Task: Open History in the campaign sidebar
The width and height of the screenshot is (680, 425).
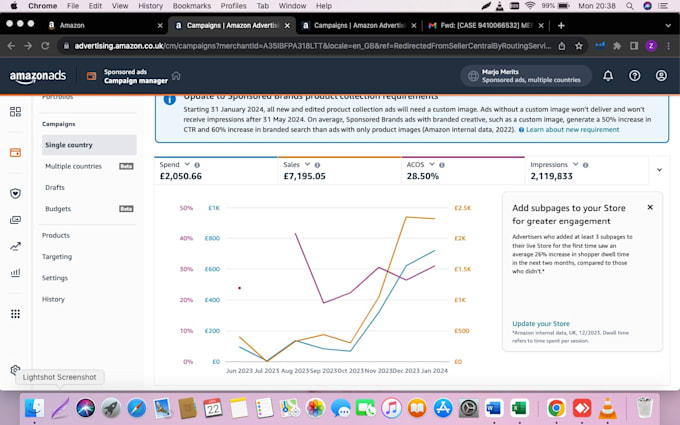Action: coord(53,299)
